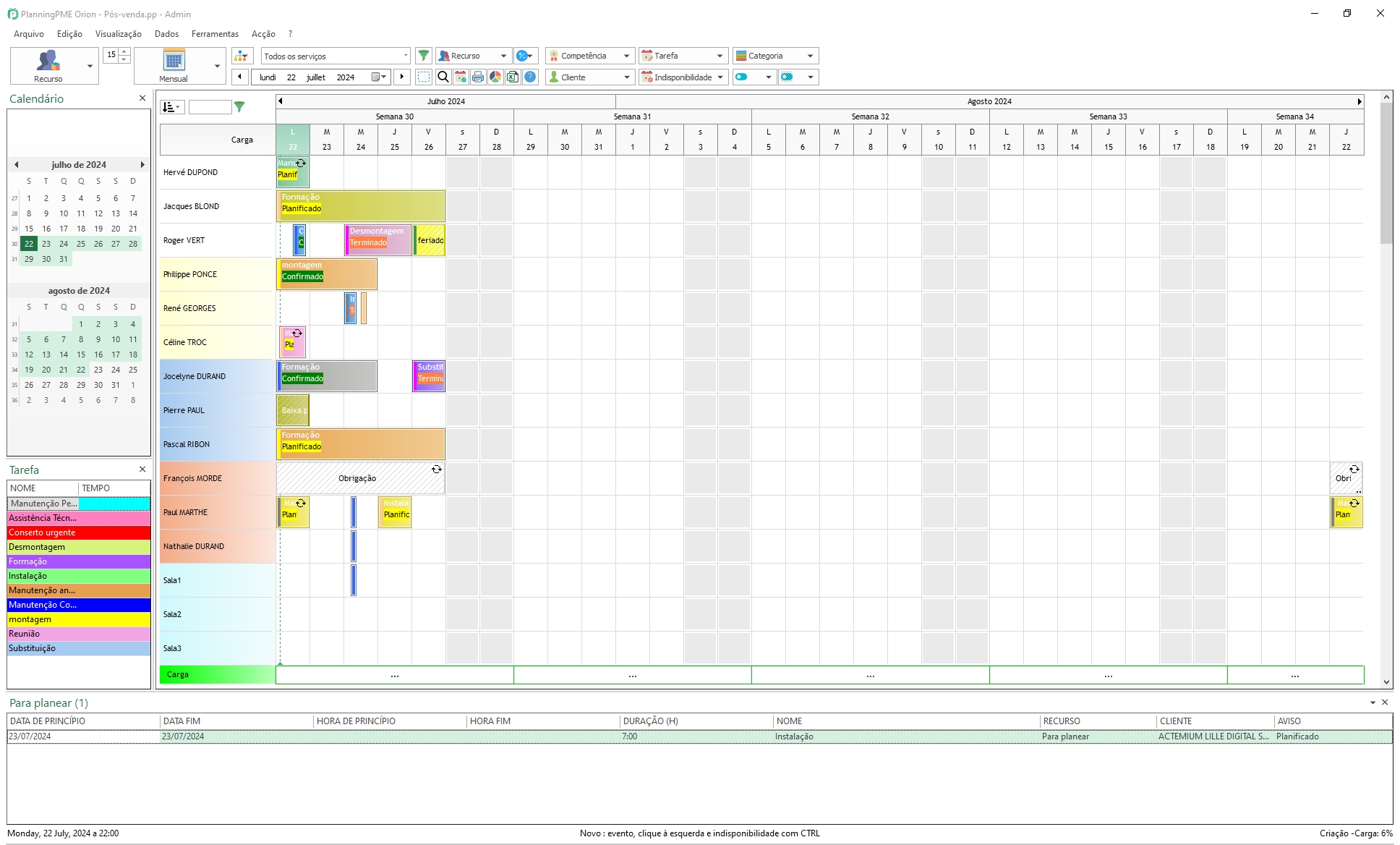This screenshot has width=1400, height=845.
Task: Click the department hierarchy icon
Action: 242,56
